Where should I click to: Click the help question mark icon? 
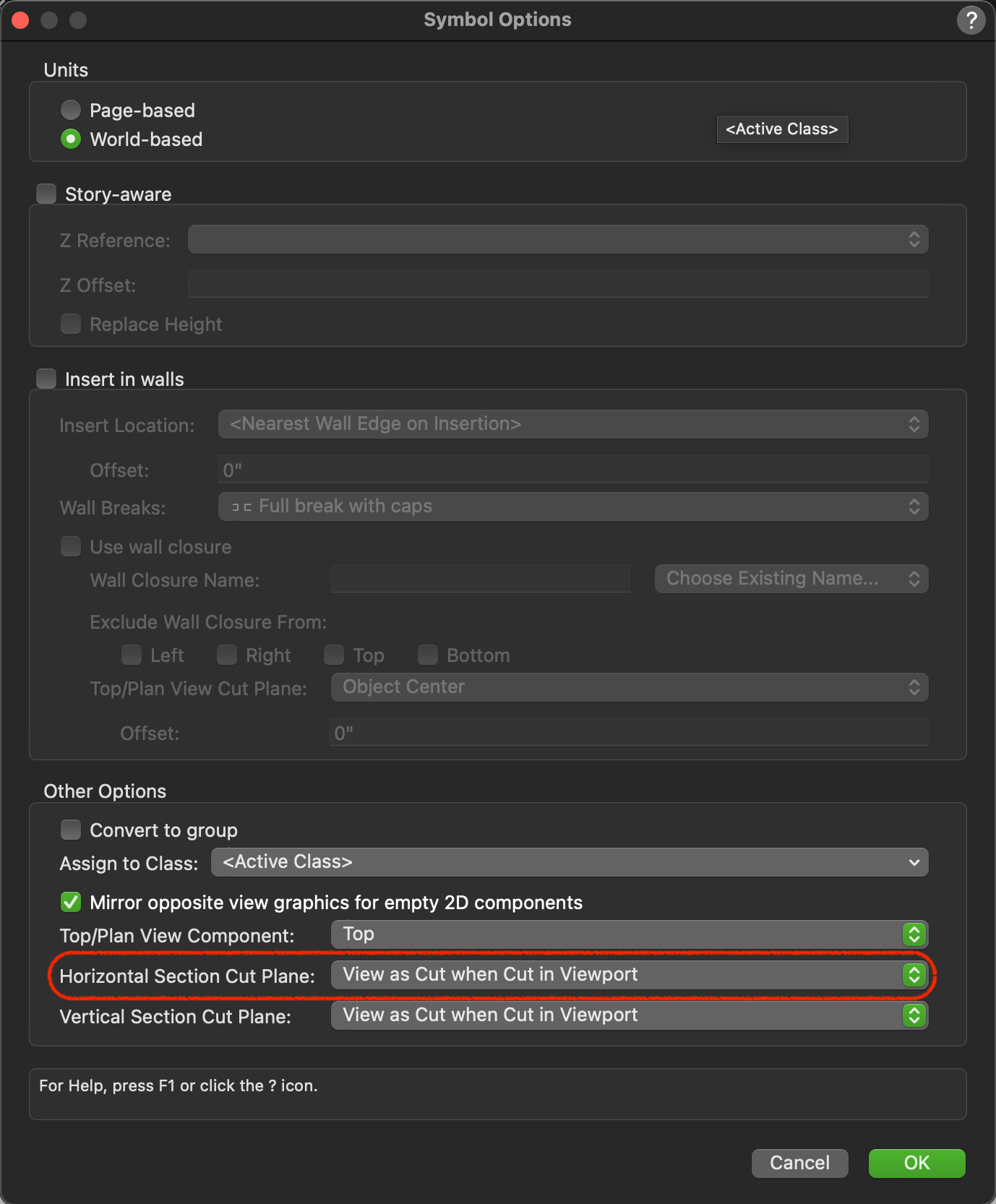tap(971, 20)
